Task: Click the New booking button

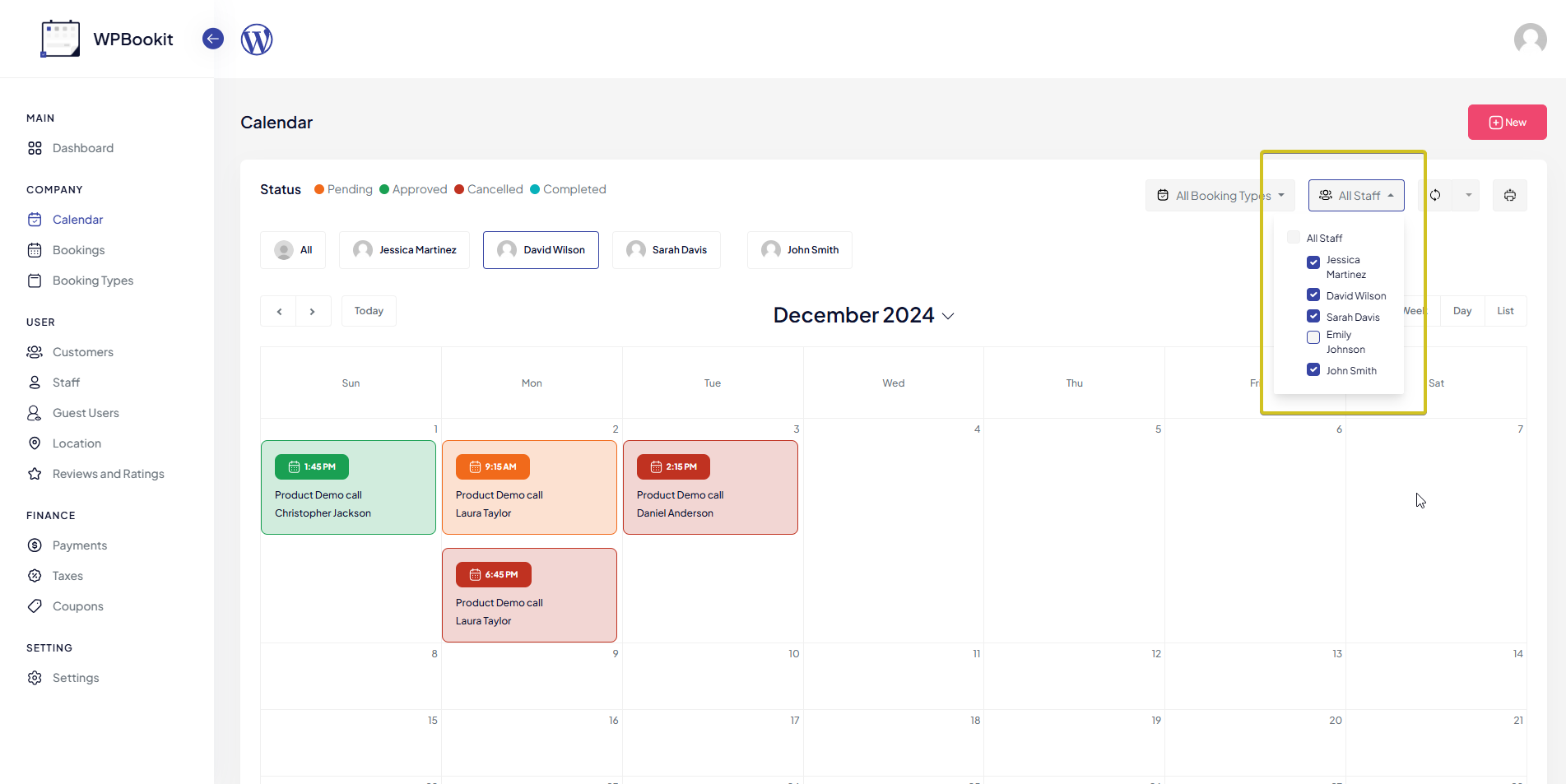Action: [1507, 123]
